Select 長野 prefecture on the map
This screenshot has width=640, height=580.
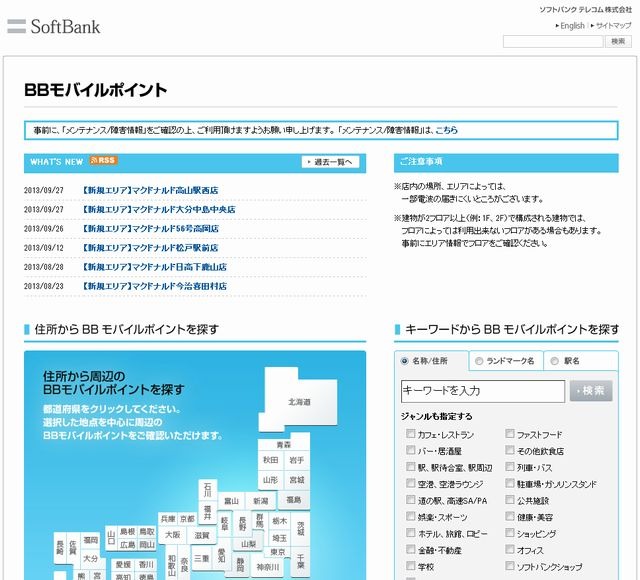pos(242,524)
